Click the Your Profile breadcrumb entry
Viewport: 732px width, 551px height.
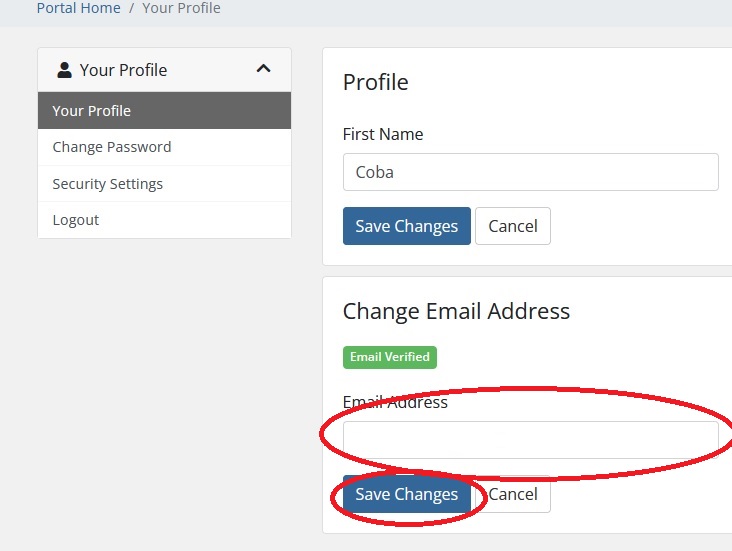(181, 8)
